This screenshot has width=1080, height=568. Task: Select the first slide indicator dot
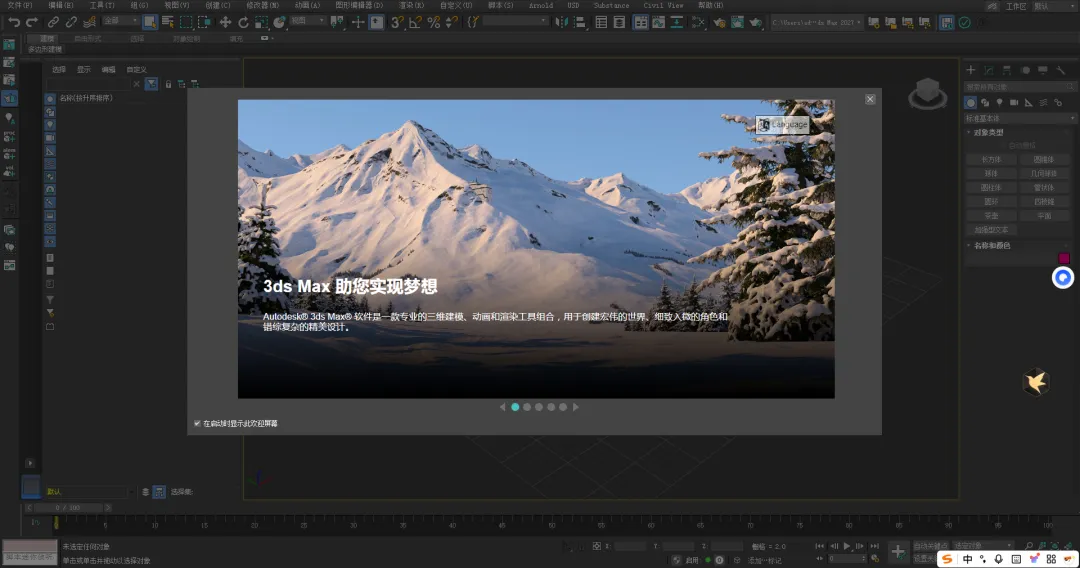pyautogui.click(x=515, y=407)
